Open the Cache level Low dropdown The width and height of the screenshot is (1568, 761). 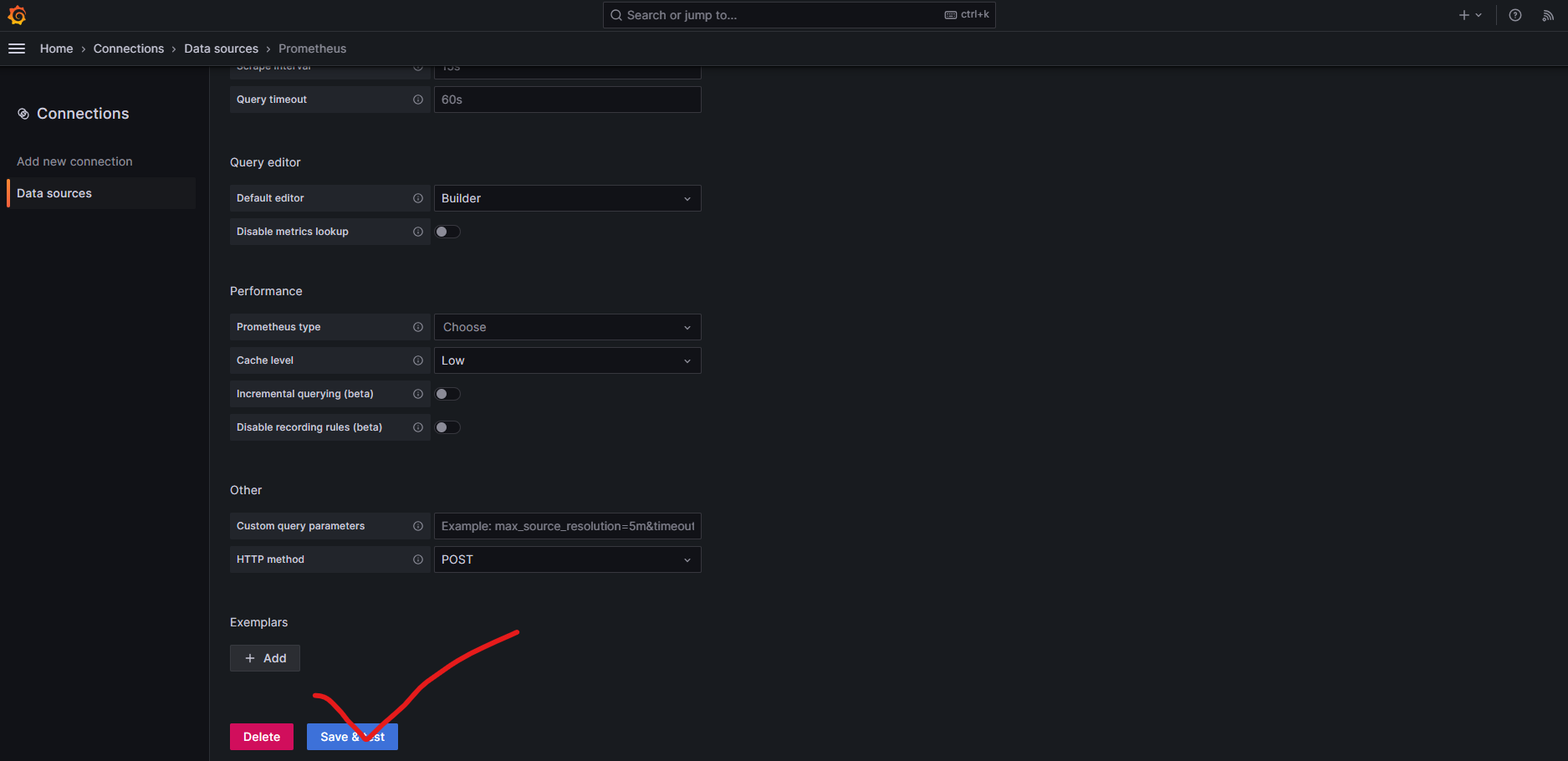(x=568, y=360)
